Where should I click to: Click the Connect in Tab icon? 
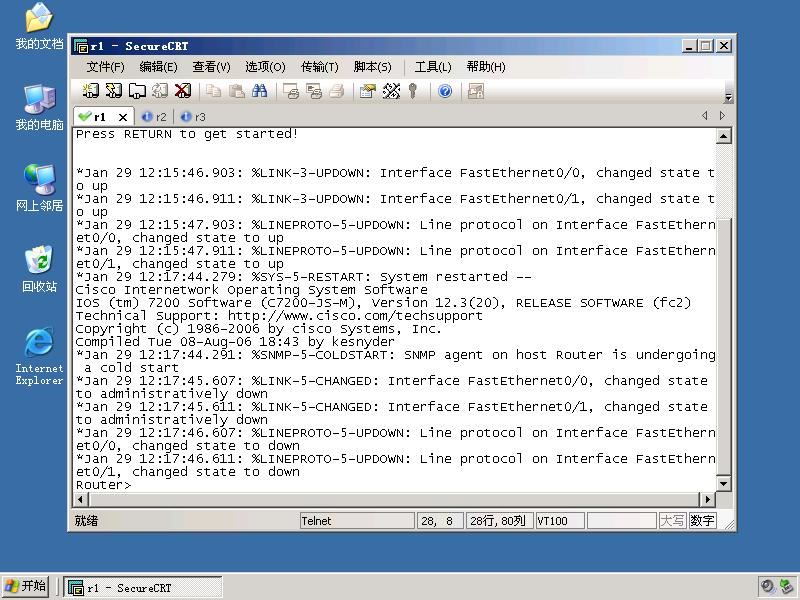coord(137,91)
